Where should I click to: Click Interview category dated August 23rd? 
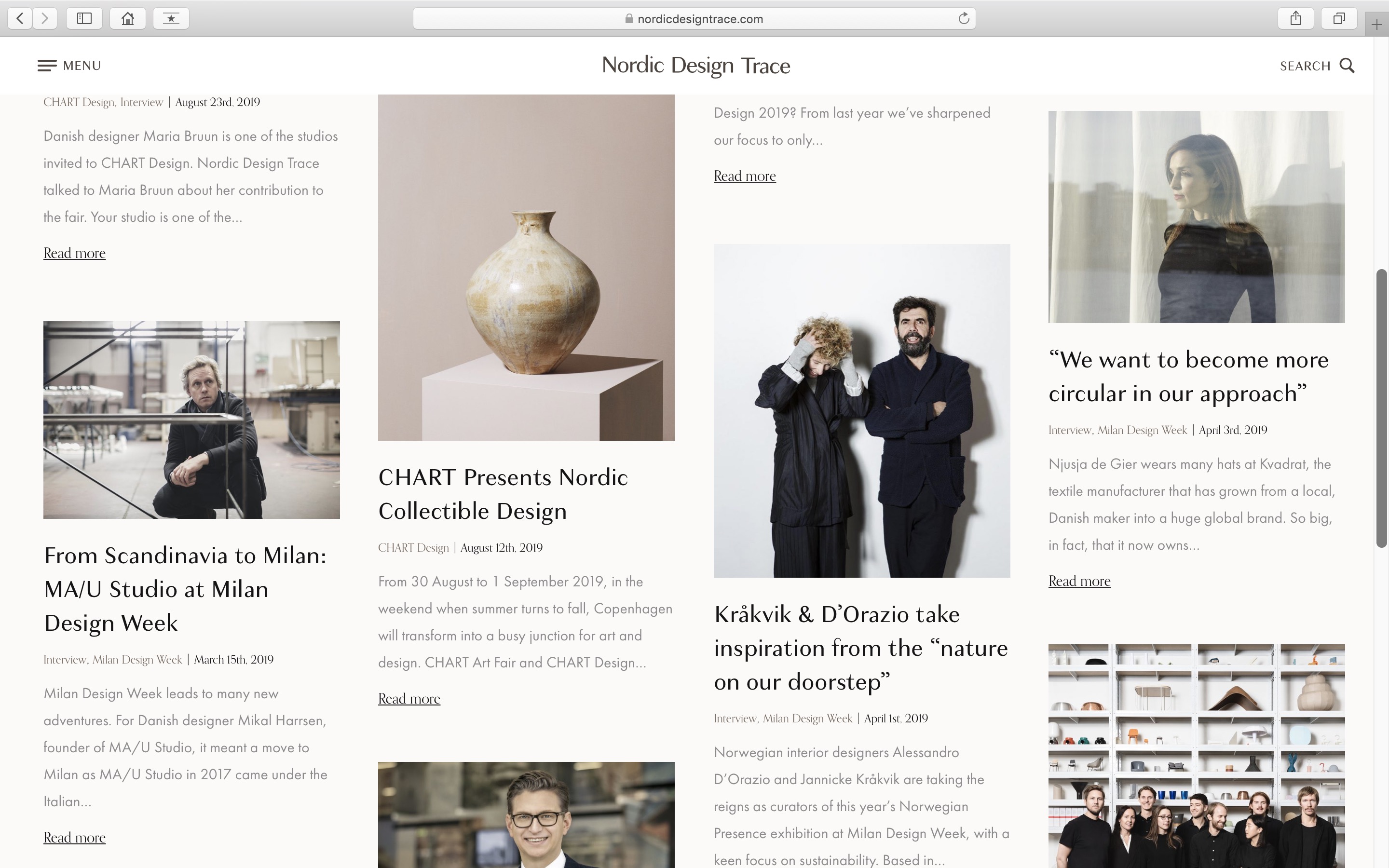(x=142, y=102)
